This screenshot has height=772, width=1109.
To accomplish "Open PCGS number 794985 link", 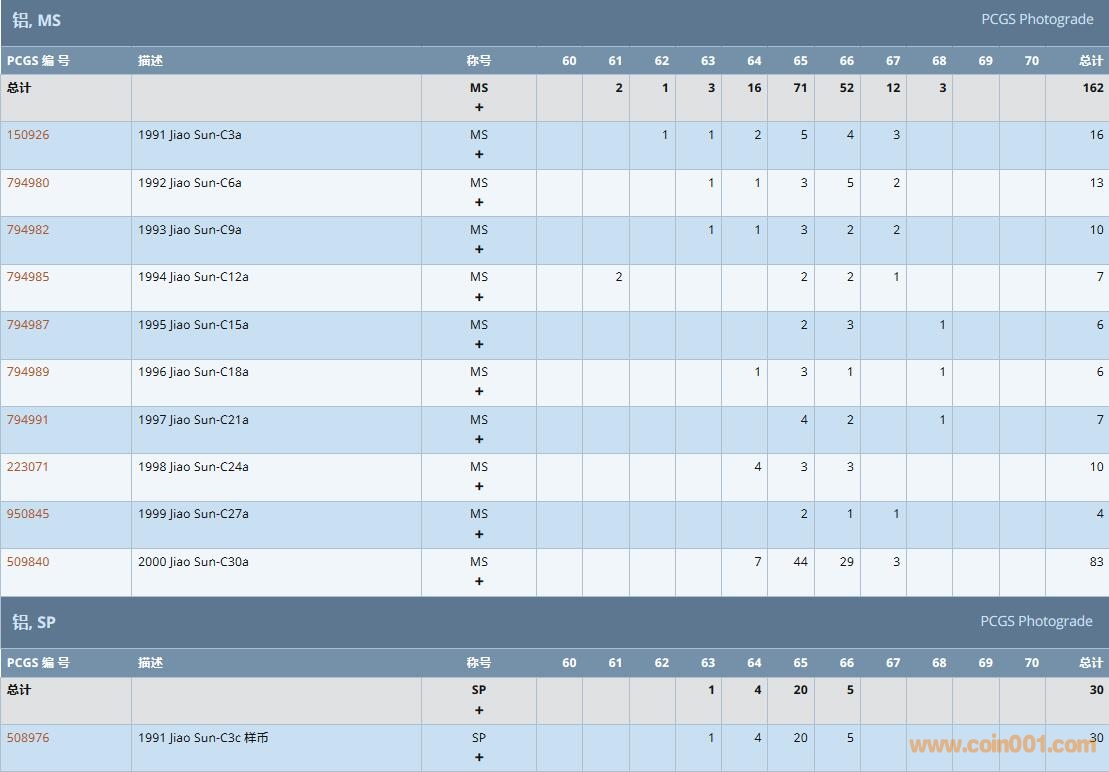I will pyautogui.click(x=28, y=277).
